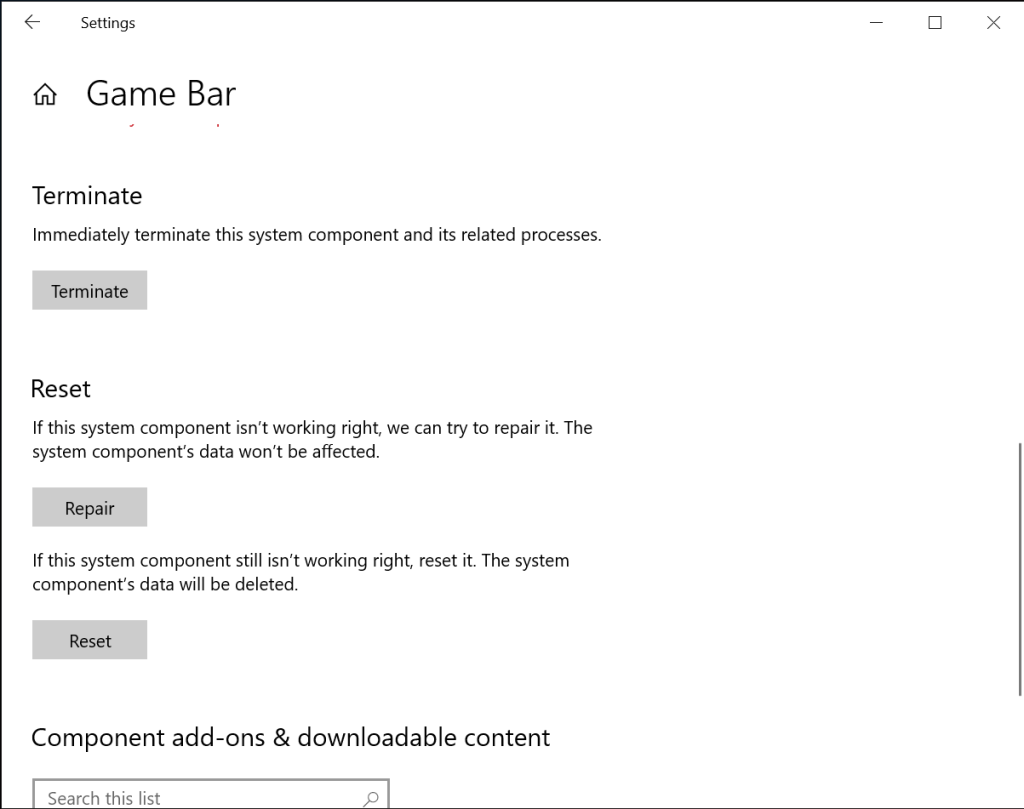Image resolution: width=1024 pixels, height=809 pixels.
Task: Close the Settings window
Action: coord(993,23)
